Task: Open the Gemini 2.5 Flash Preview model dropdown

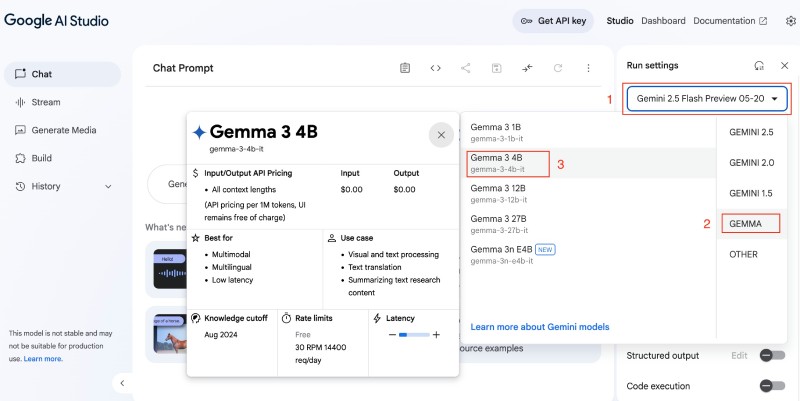Action: 707,99
